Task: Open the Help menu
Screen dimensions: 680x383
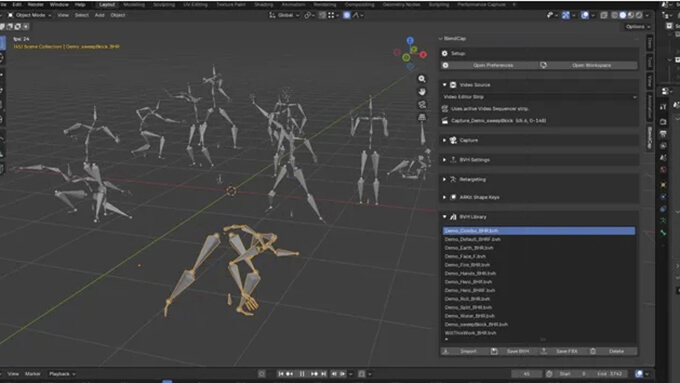Action: pyautogui.click(x=80, y=4)
